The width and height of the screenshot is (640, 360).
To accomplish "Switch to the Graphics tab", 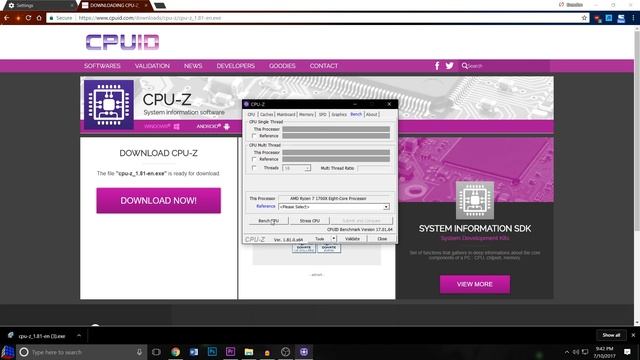I will click(x=339, y=114).
